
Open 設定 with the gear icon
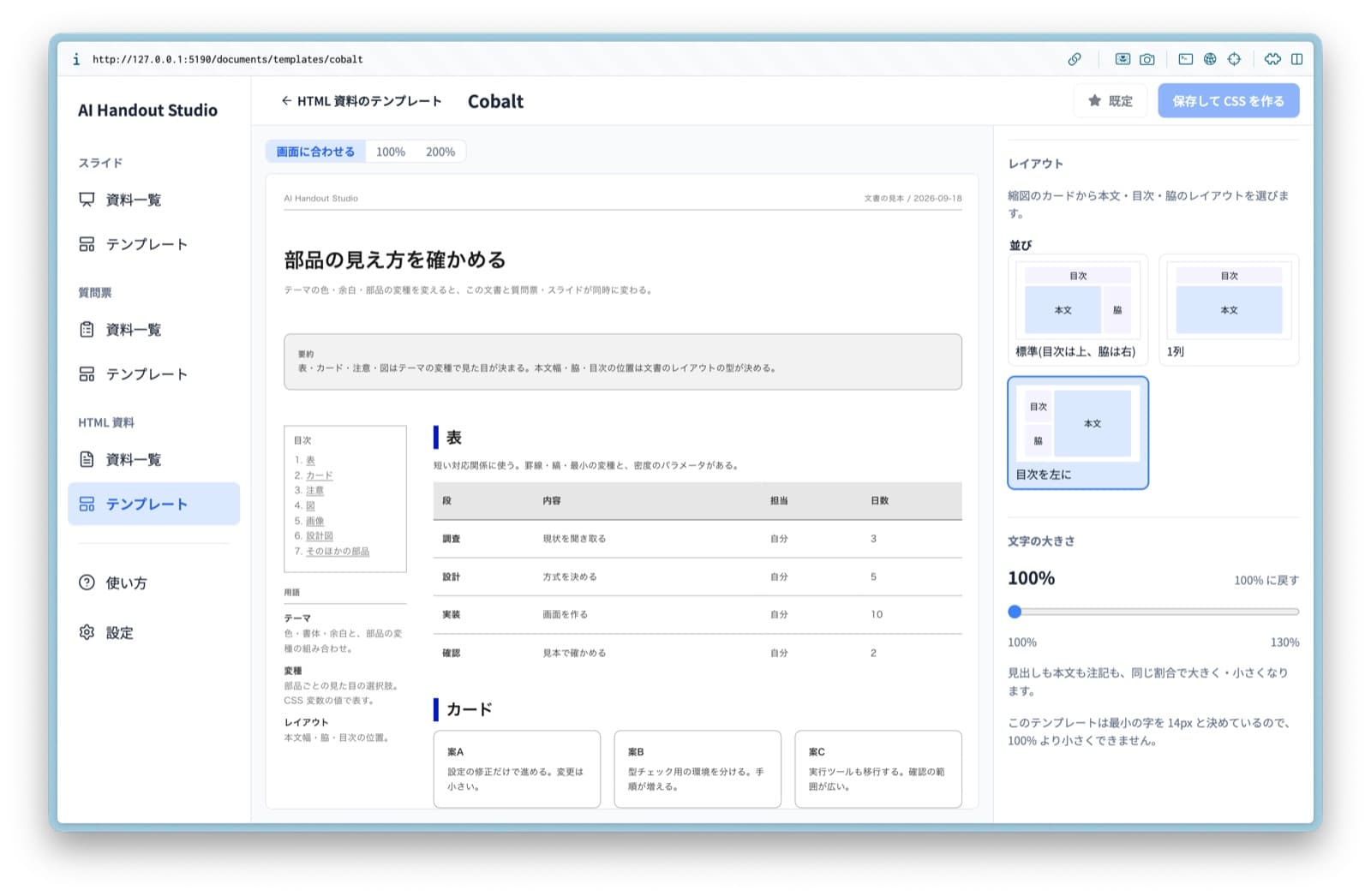coord(153,632)
